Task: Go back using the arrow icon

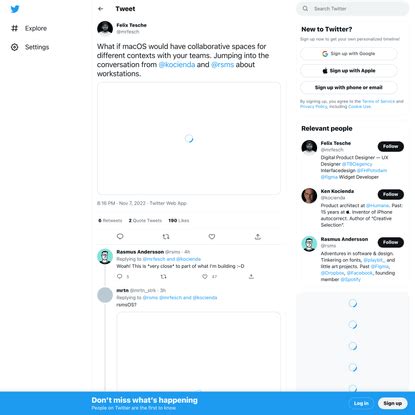Action: 101,9
